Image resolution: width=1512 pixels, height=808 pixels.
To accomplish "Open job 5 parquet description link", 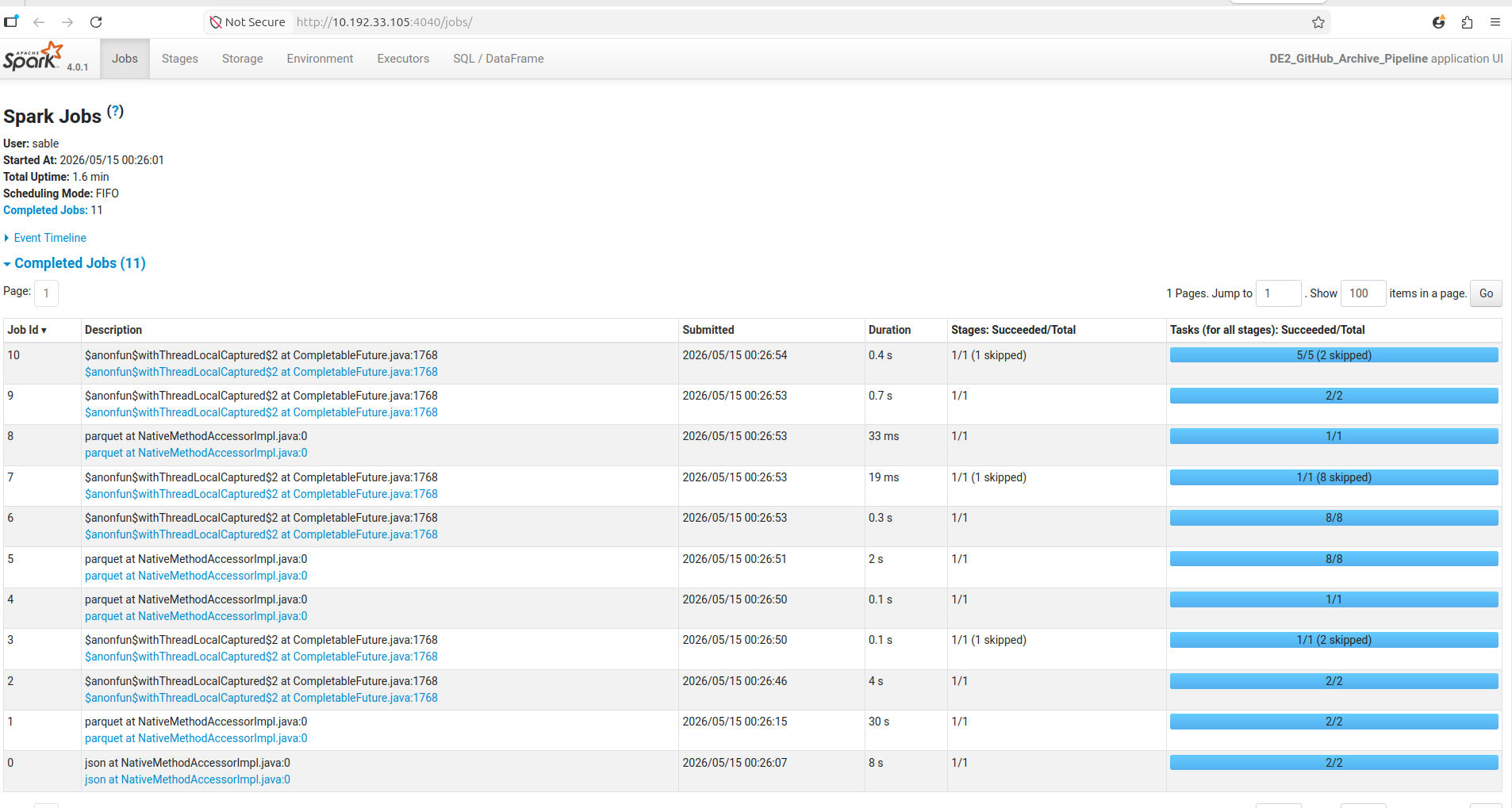I will [196, 576].
